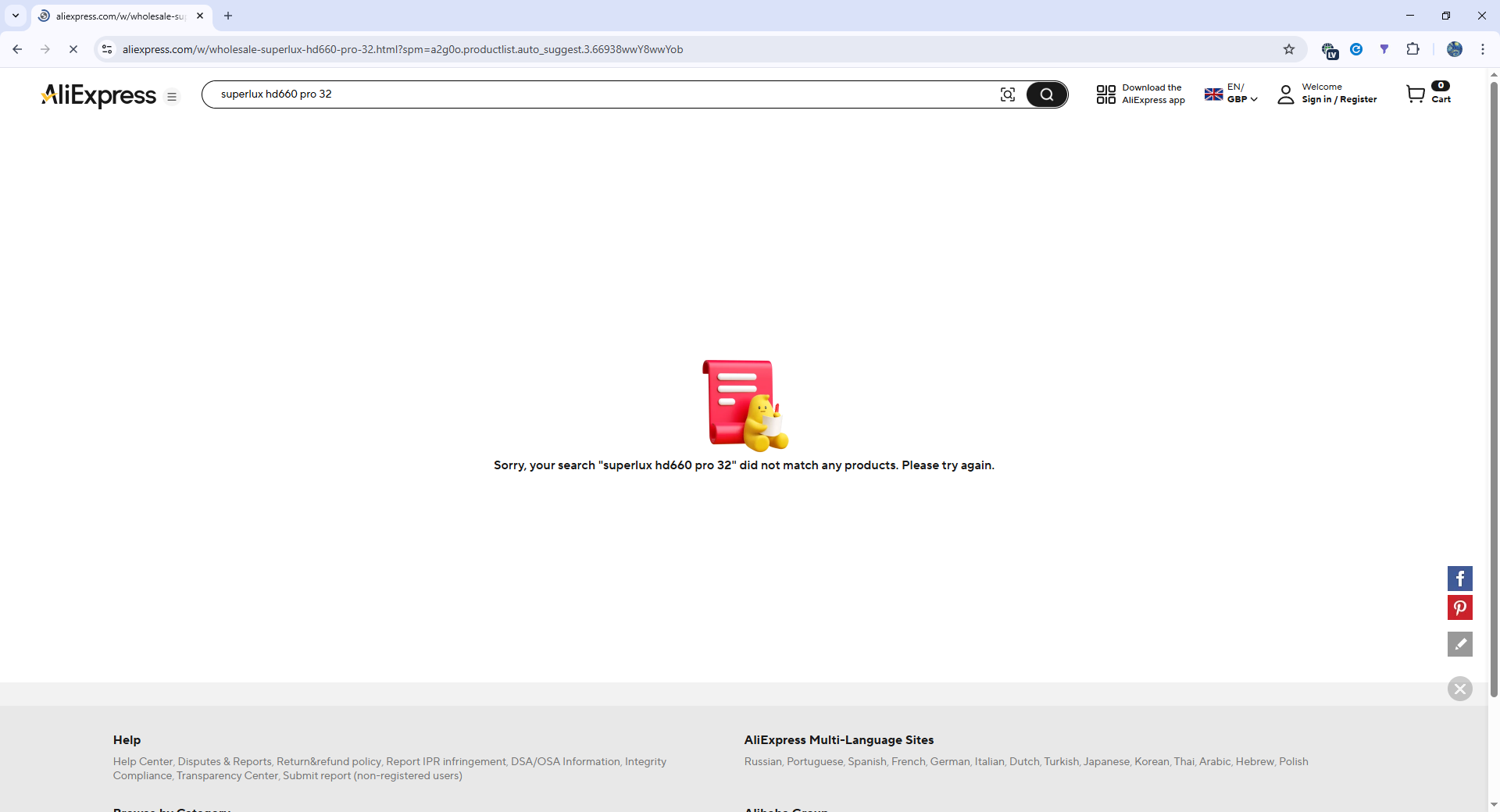Open the Chrome three-dot menu

(1482, 49)
